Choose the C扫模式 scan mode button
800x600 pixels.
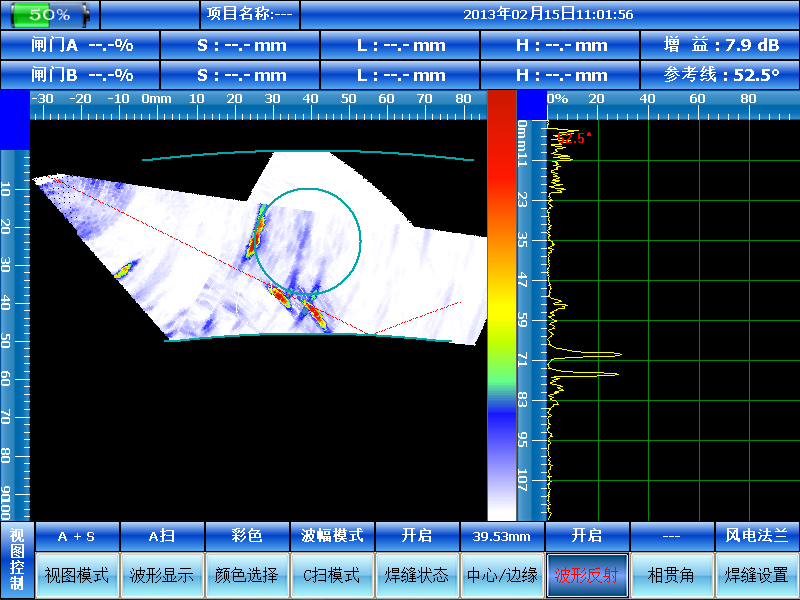click(x=332, y=576)
